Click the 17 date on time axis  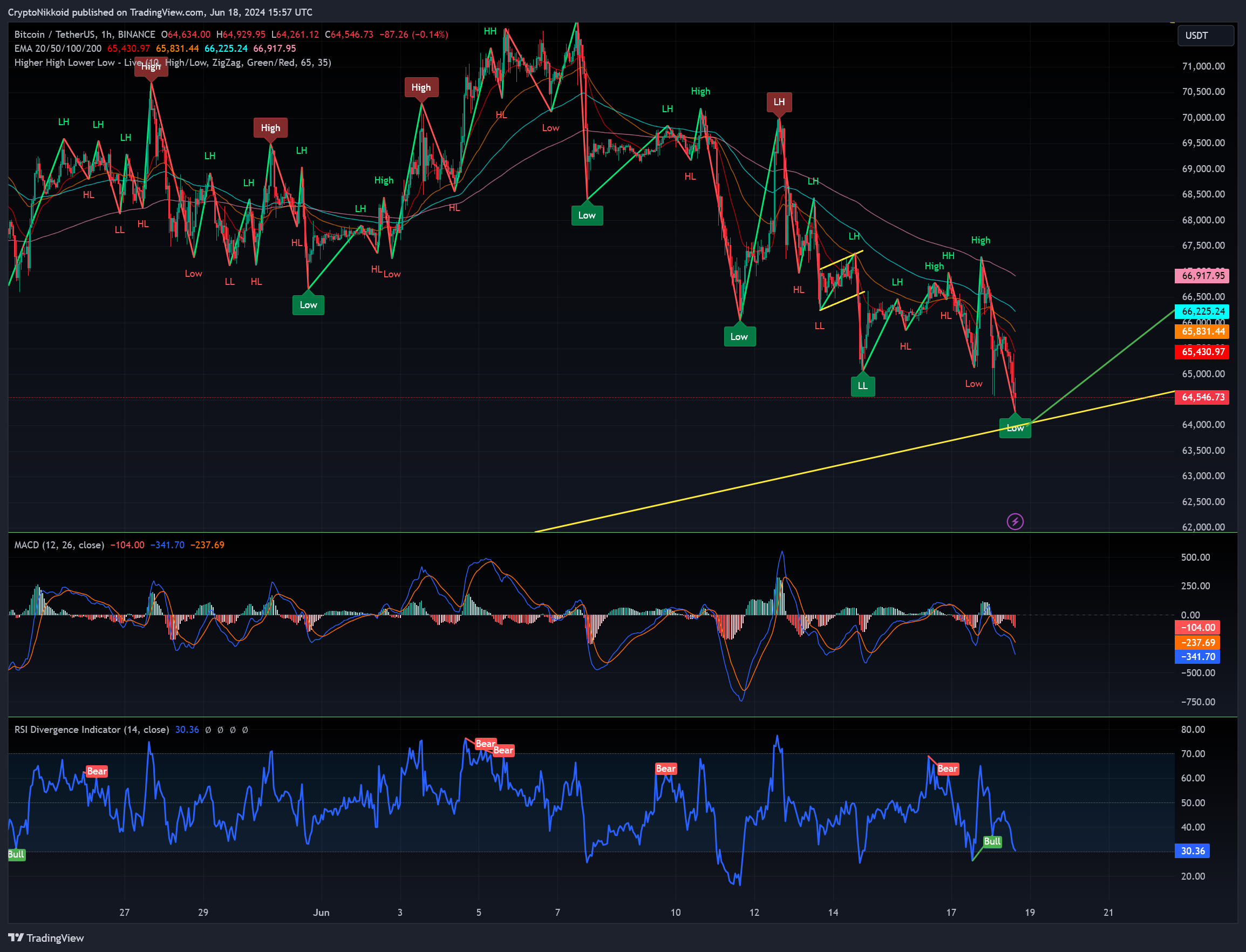[951, 912]
